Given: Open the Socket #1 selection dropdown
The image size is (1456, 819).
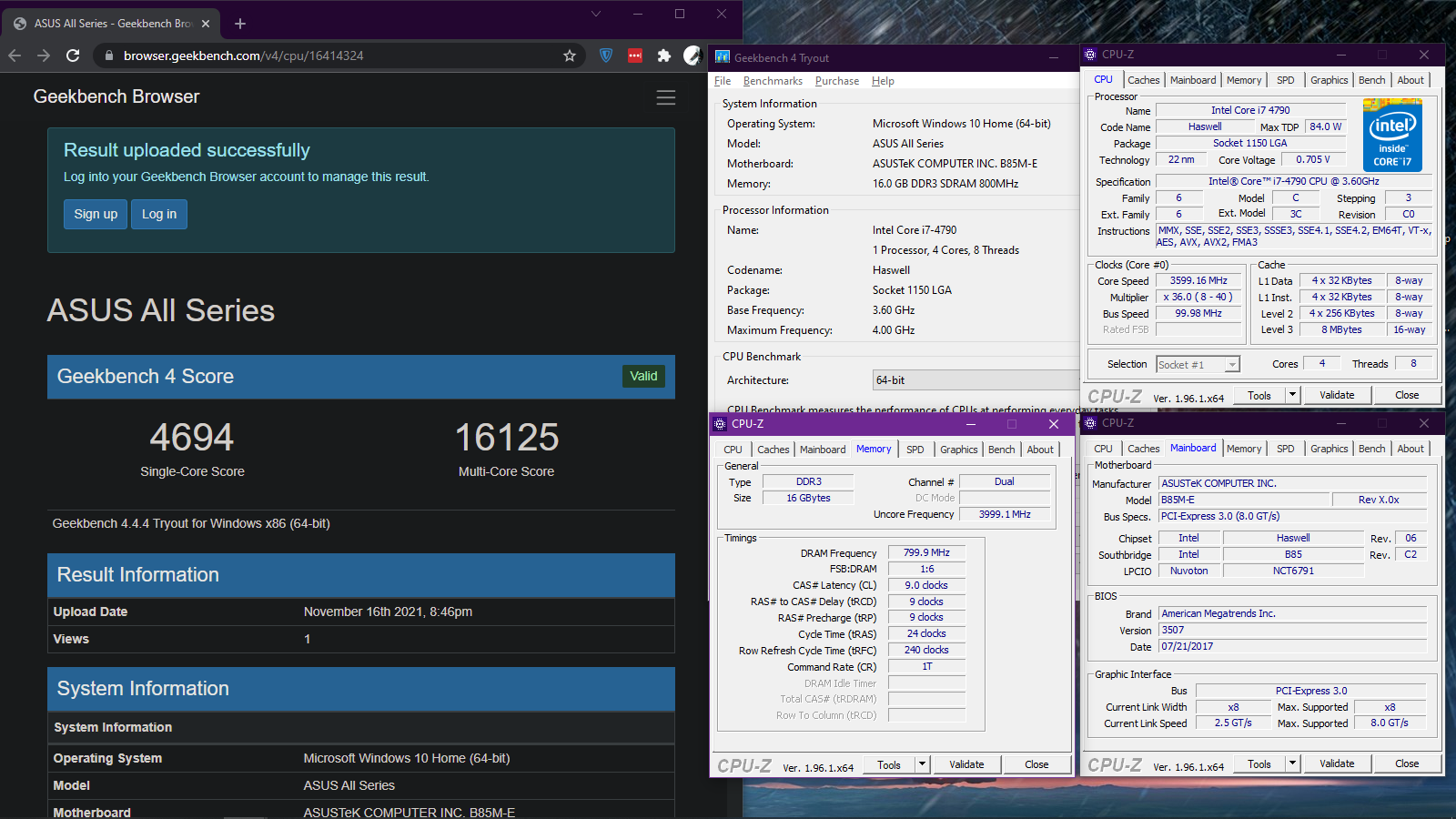Looking at the screenshot, I should (1198, 365).
